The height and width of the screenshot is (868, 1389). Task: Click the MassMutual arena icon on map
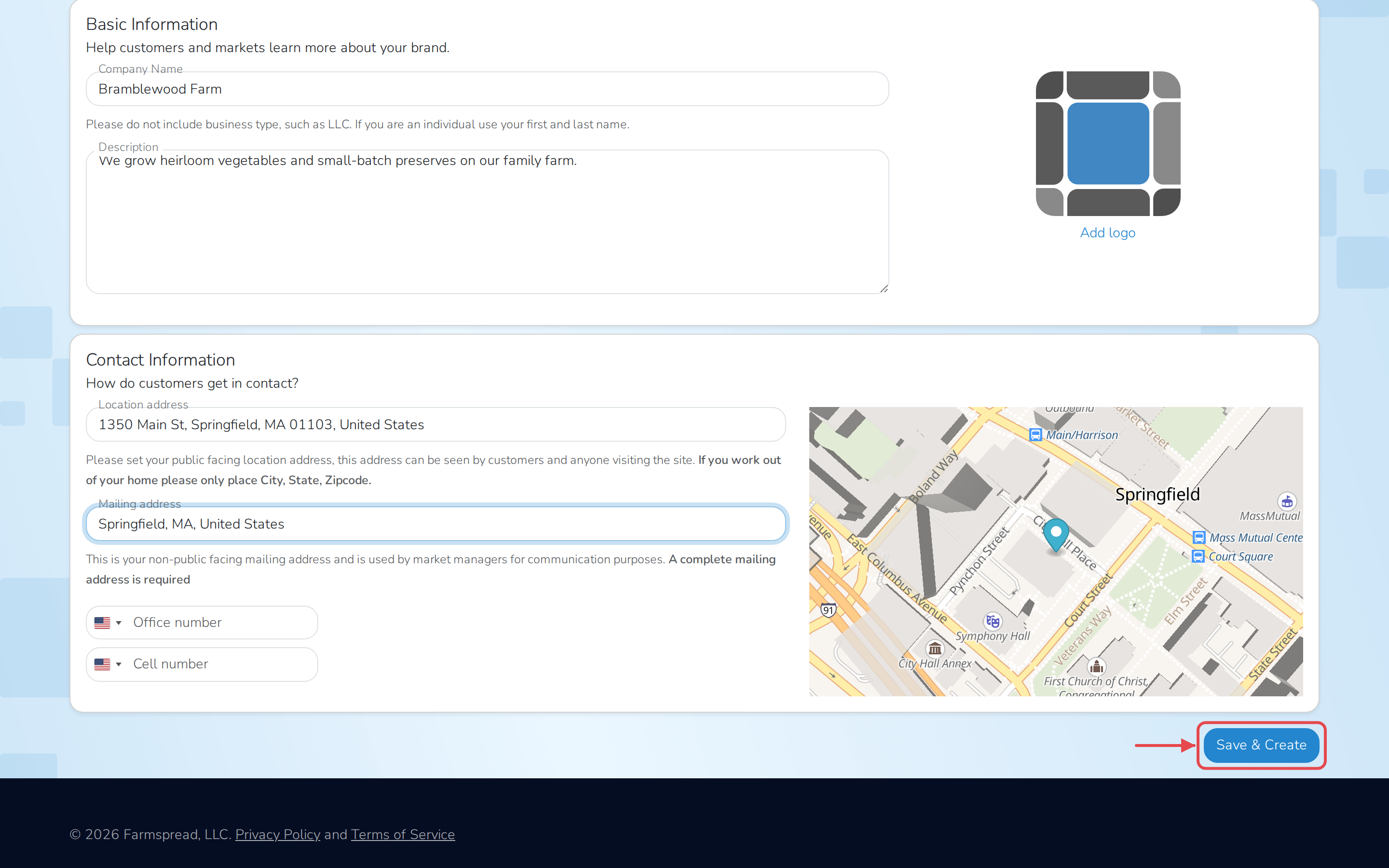[x=1287, y=501]
